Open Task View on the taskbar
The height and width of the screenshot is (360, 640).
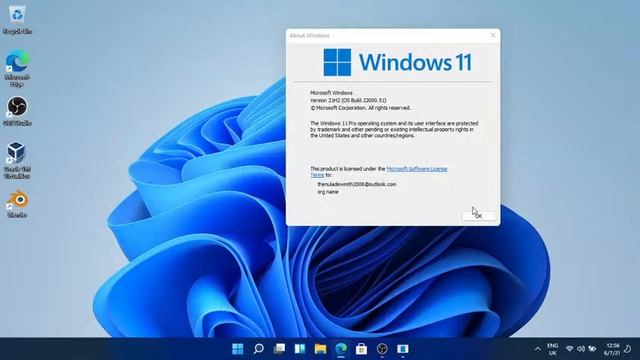tap(279, 349)
